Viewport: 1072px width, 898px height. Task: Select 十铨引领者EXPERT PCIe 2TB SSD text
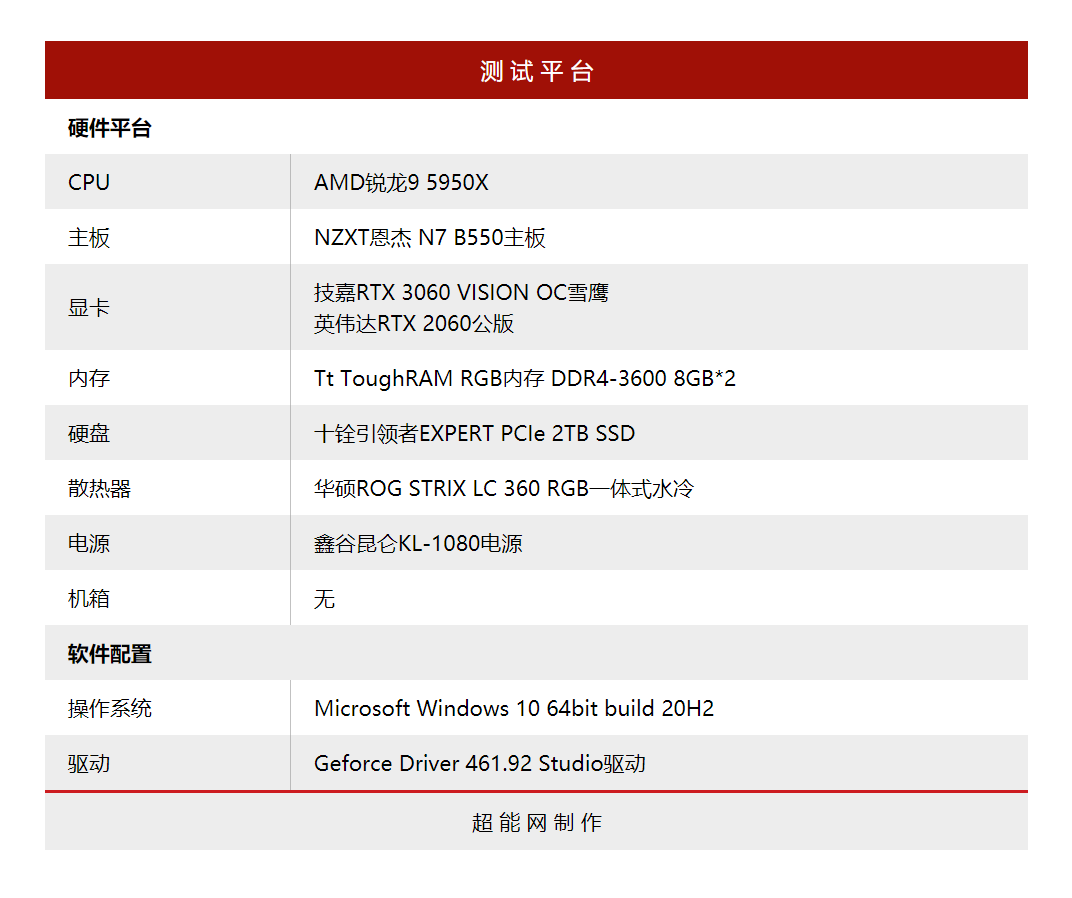click(x=474, y=434)
